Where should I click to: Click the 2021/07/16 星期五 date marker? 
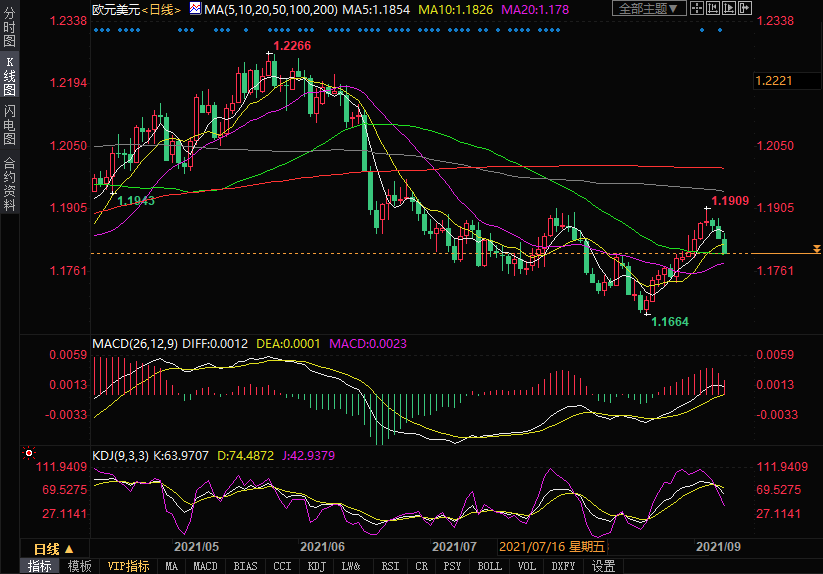(552, 547)
